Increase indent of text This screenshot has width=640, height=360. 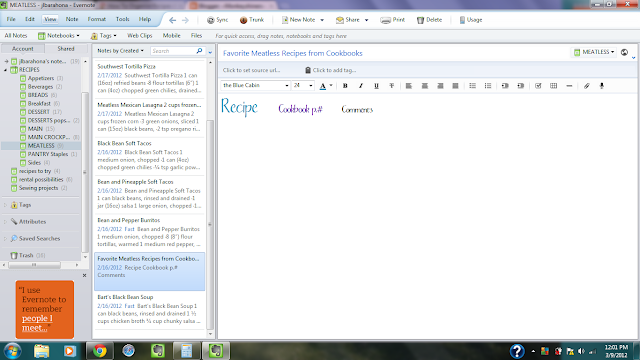click(x=520, y=86)
